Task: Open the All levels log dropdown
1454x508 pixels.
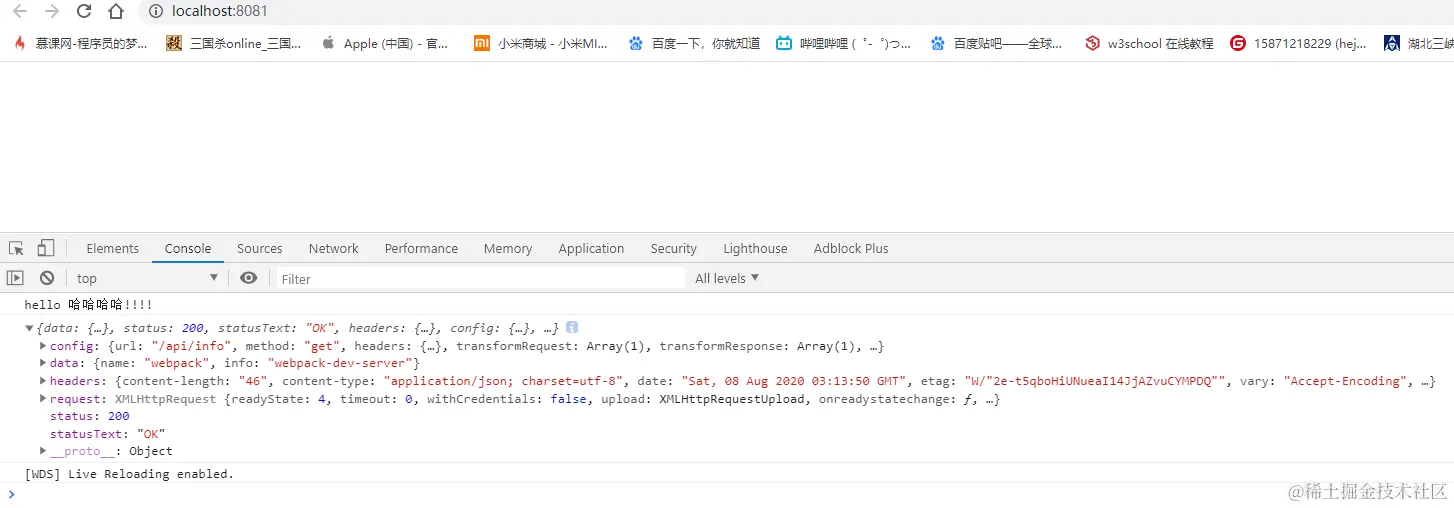Action: coord(727,278)
